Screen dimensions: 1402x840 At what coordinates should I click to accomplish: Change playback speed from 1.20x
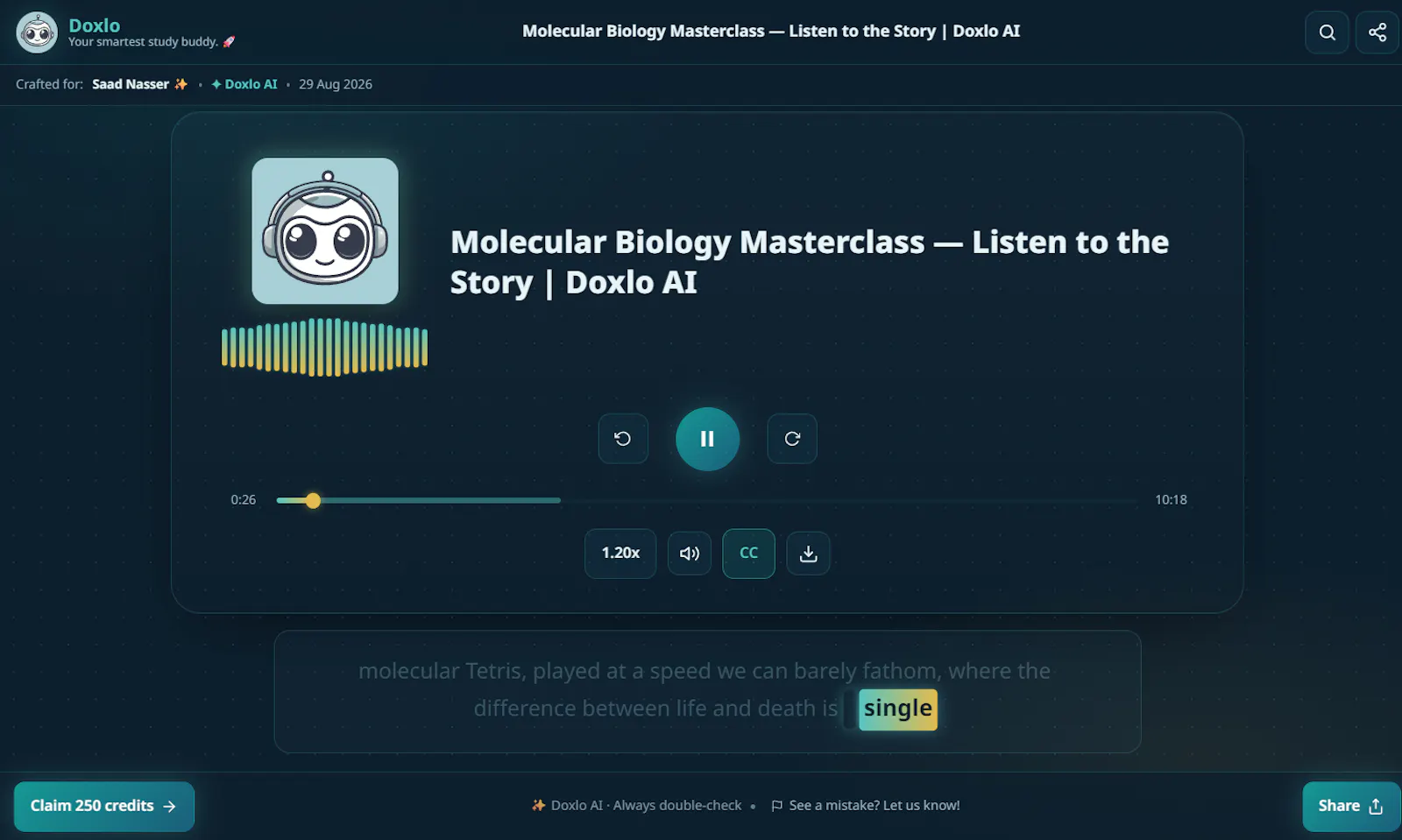click(x=620, y=553)
